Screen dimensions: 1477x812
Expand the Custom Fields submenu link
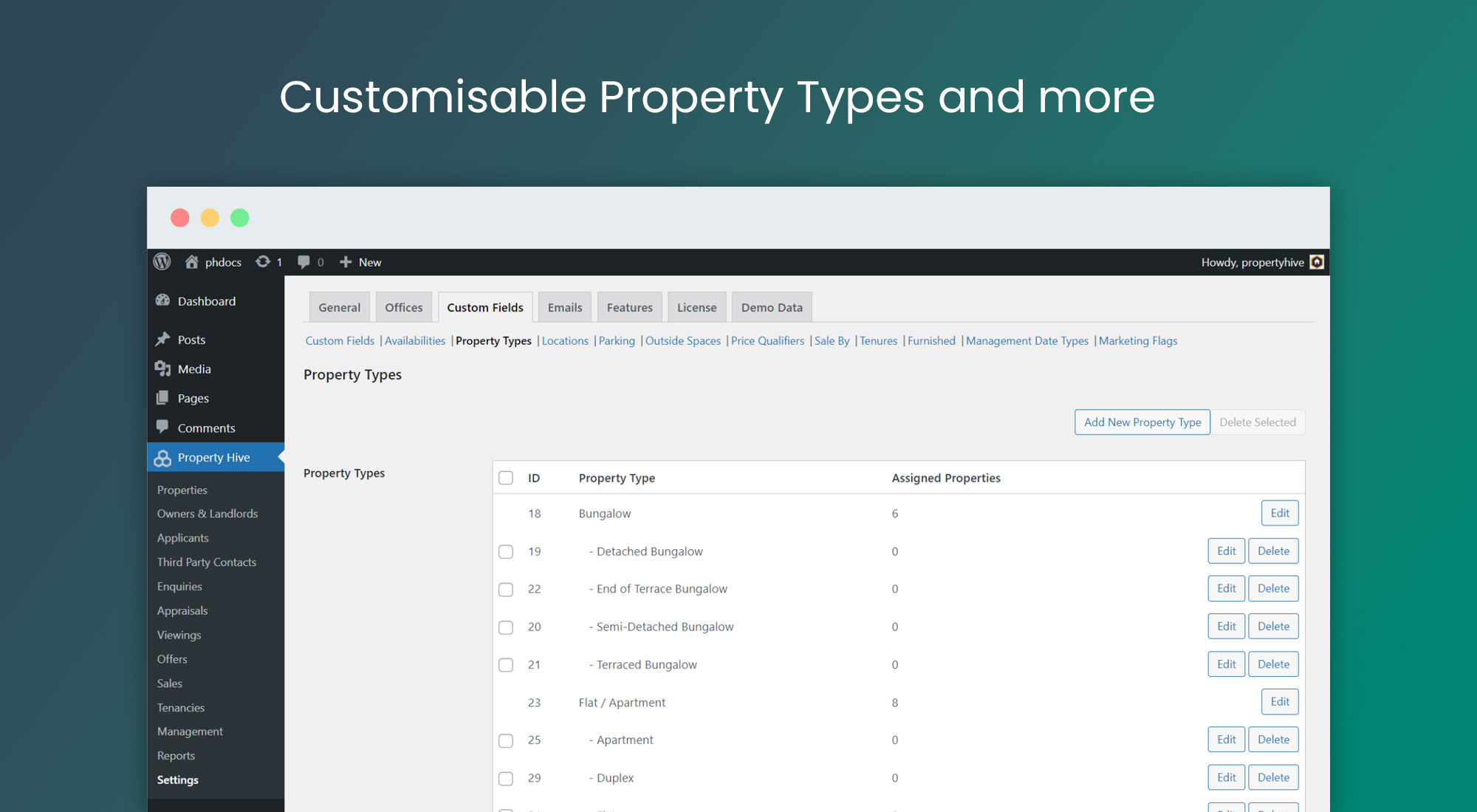[340, 341]
